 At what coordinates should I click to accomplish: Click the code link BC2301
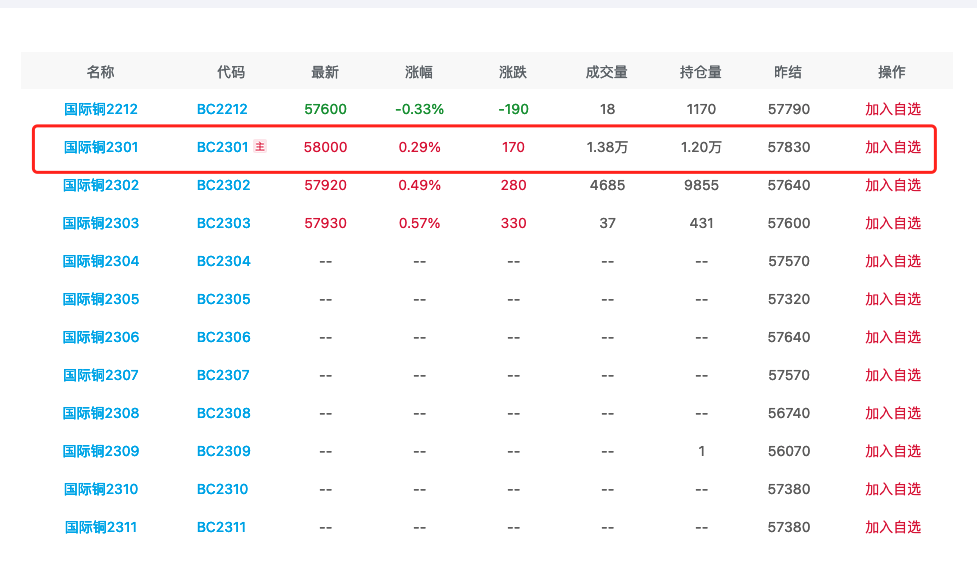222,147
